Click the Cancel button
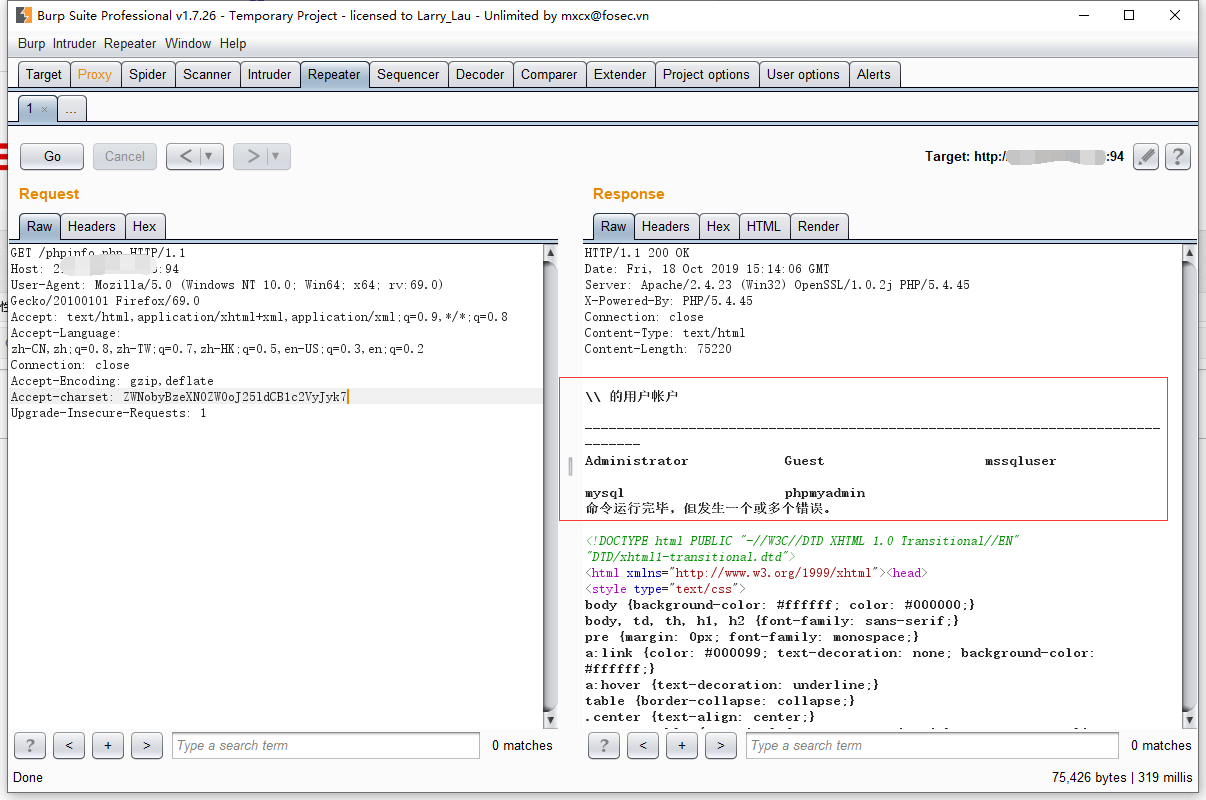Screen dimensions: 1206x800 tap(125, 156)
